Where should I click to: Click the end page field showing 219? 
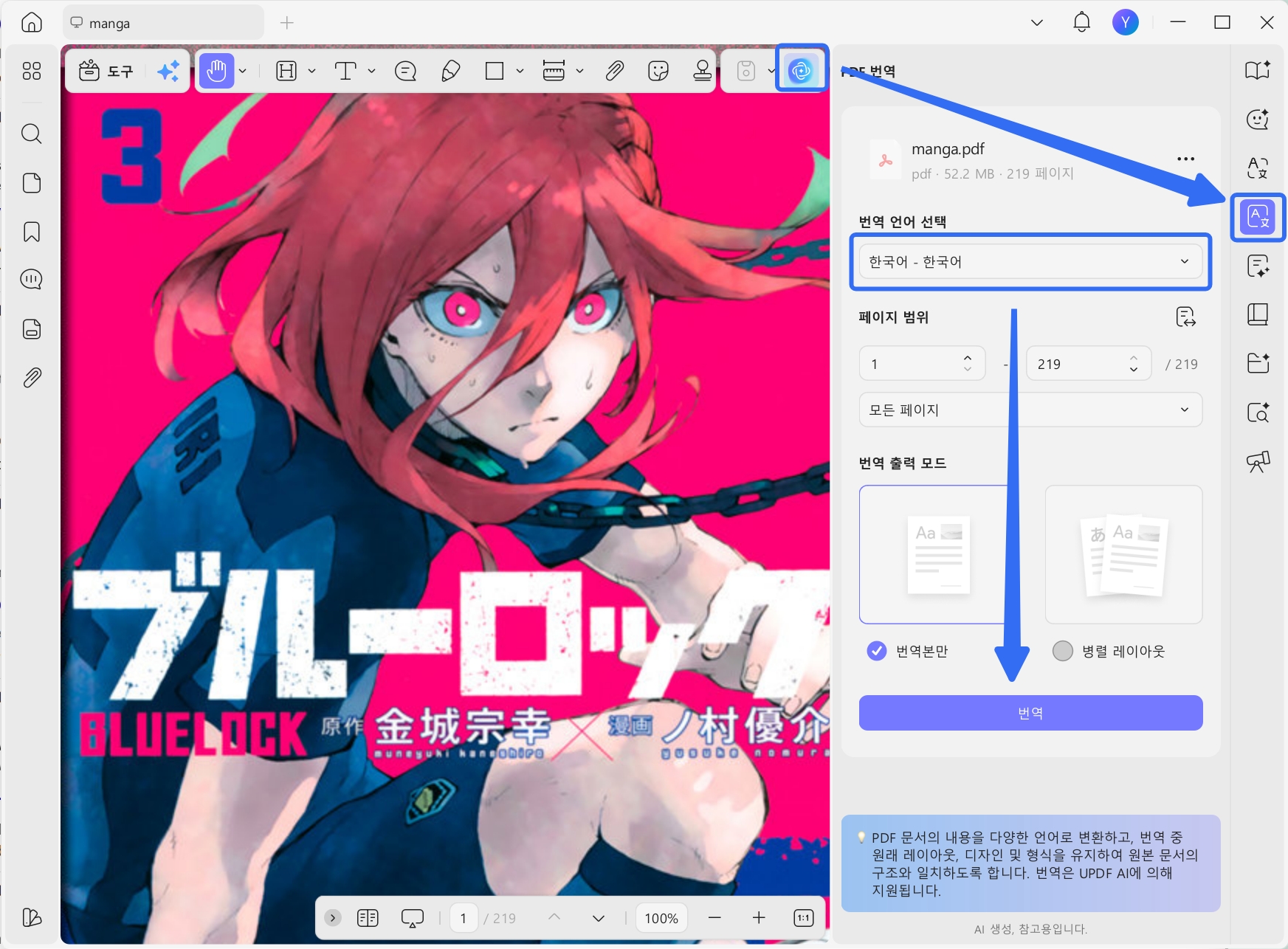tap(1089, 364)
